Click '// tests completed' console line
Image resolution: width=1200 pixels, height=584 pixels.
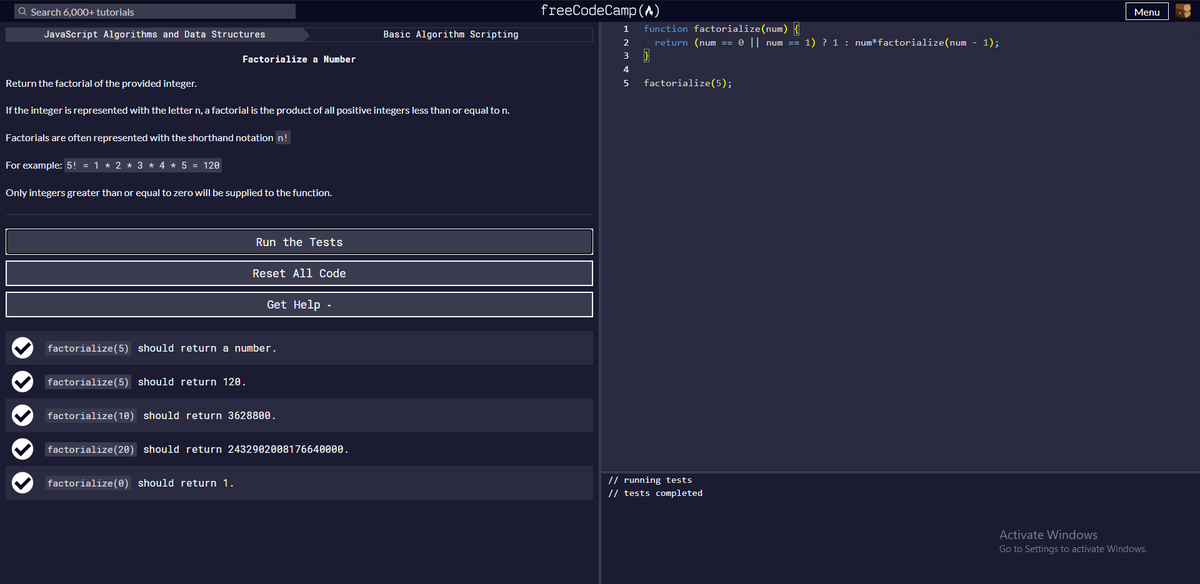[x=656, y=493]
